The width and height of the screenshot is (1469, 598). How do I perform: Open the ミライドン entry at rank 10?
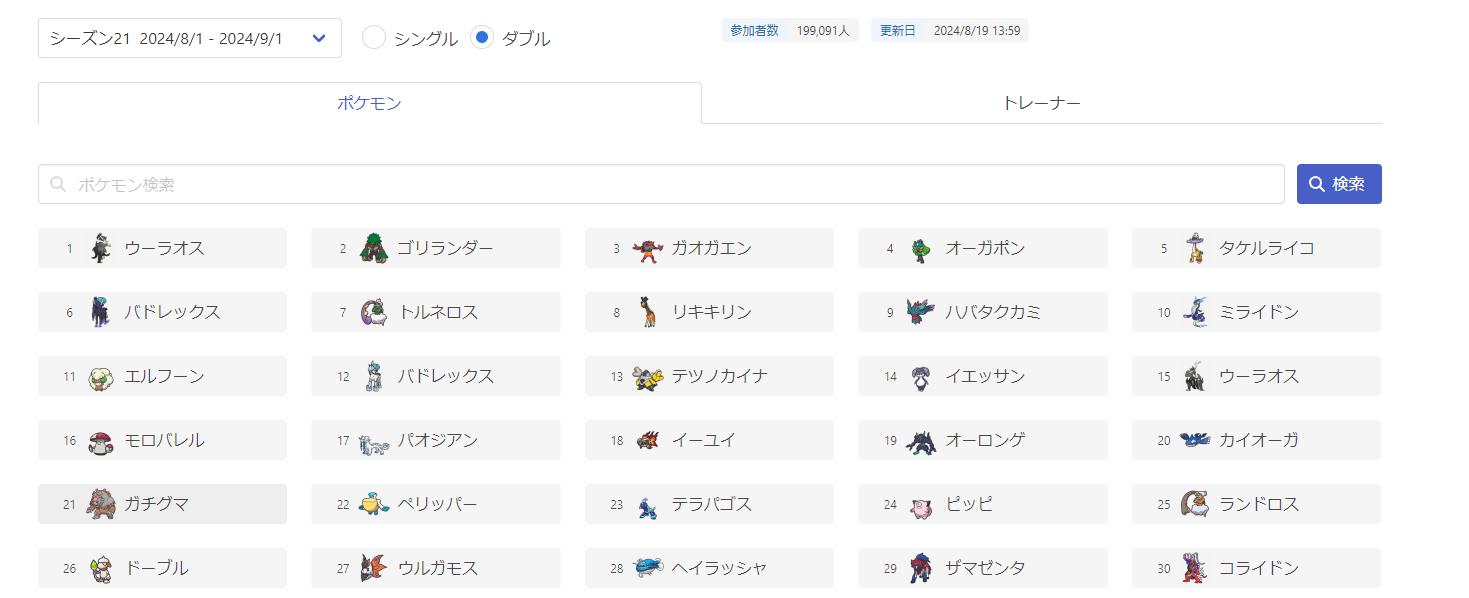click(x=1256, y=312)
